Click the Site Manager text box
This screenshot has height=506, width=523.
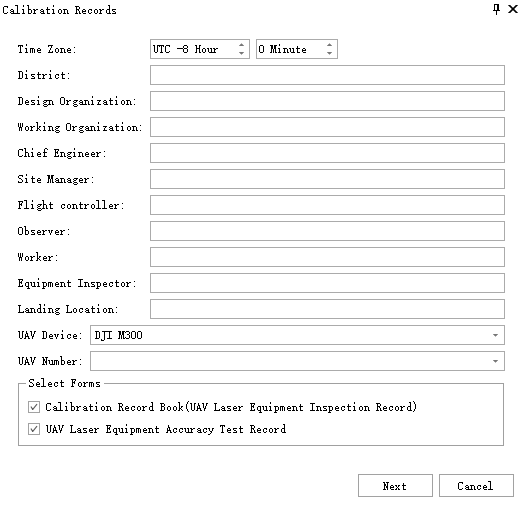pos(327,179)
